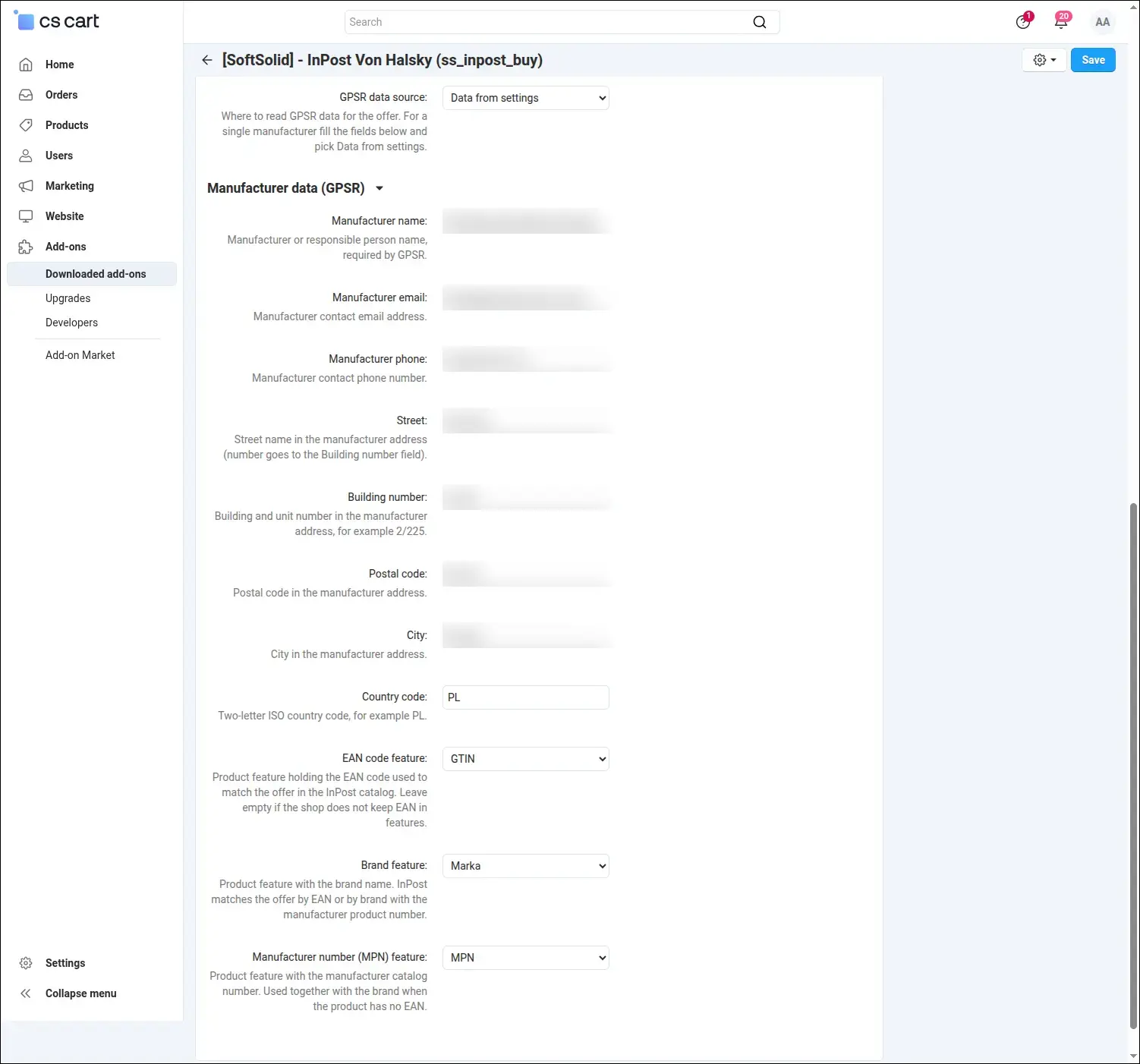
Task: Open the Marketing menu item
Action: point(70,186)
